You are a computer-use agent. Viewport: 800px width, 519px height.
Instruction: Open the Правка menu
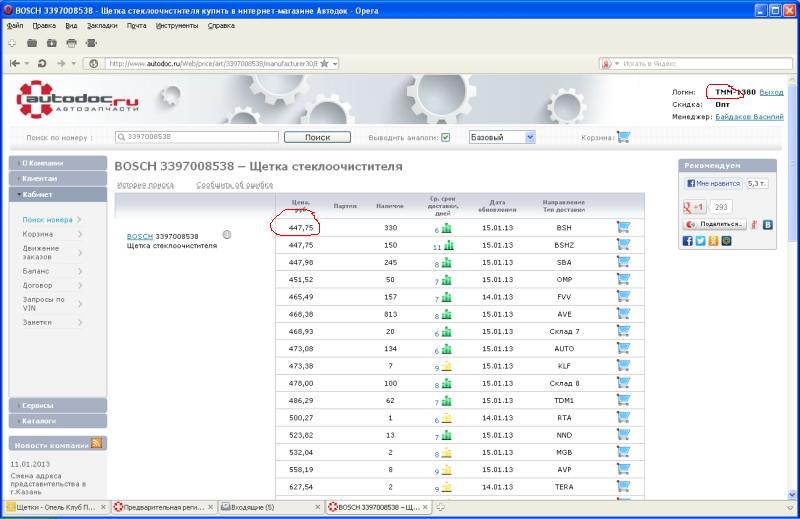[44, 26]
